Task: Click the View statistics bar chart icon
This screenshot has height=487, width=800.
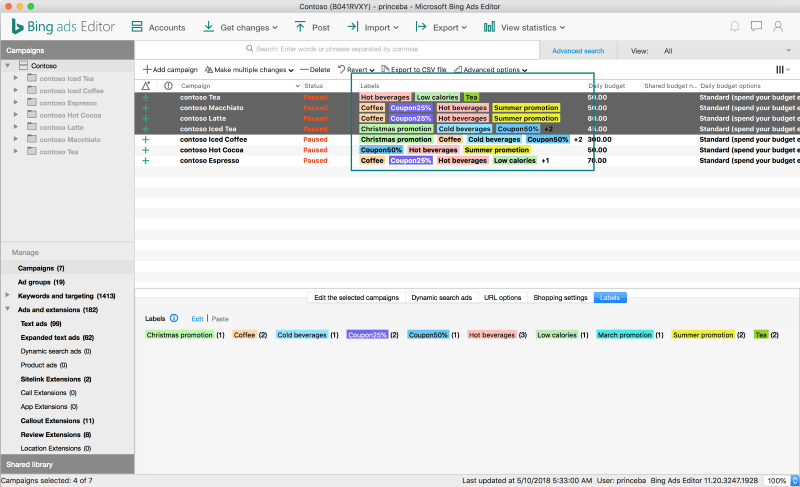Action: click(x=489, y=27)
